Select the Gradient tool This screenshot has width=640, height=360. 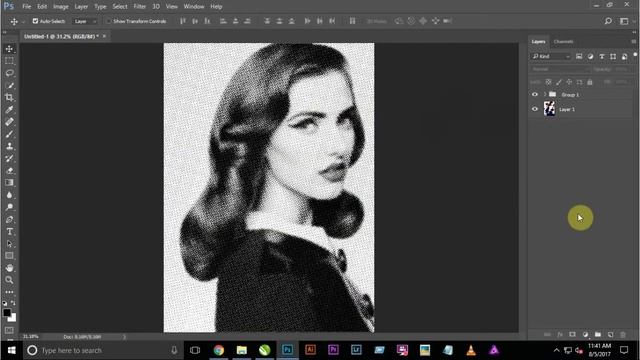[x=9, y=183]
